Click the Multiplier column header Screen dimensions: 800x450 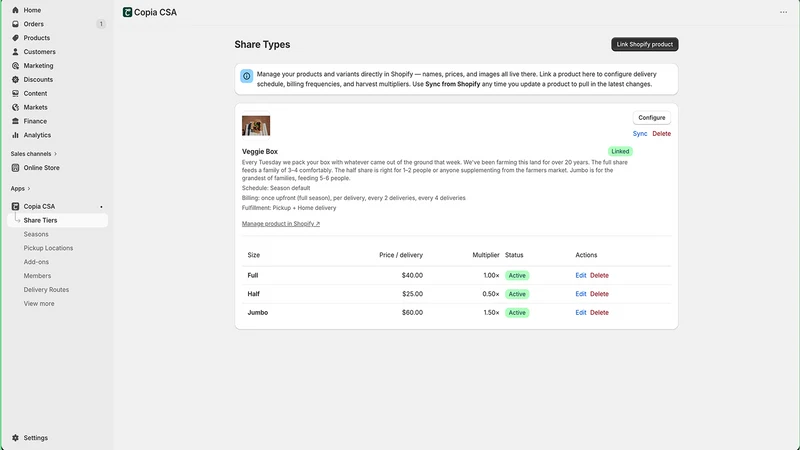[486, 255]
